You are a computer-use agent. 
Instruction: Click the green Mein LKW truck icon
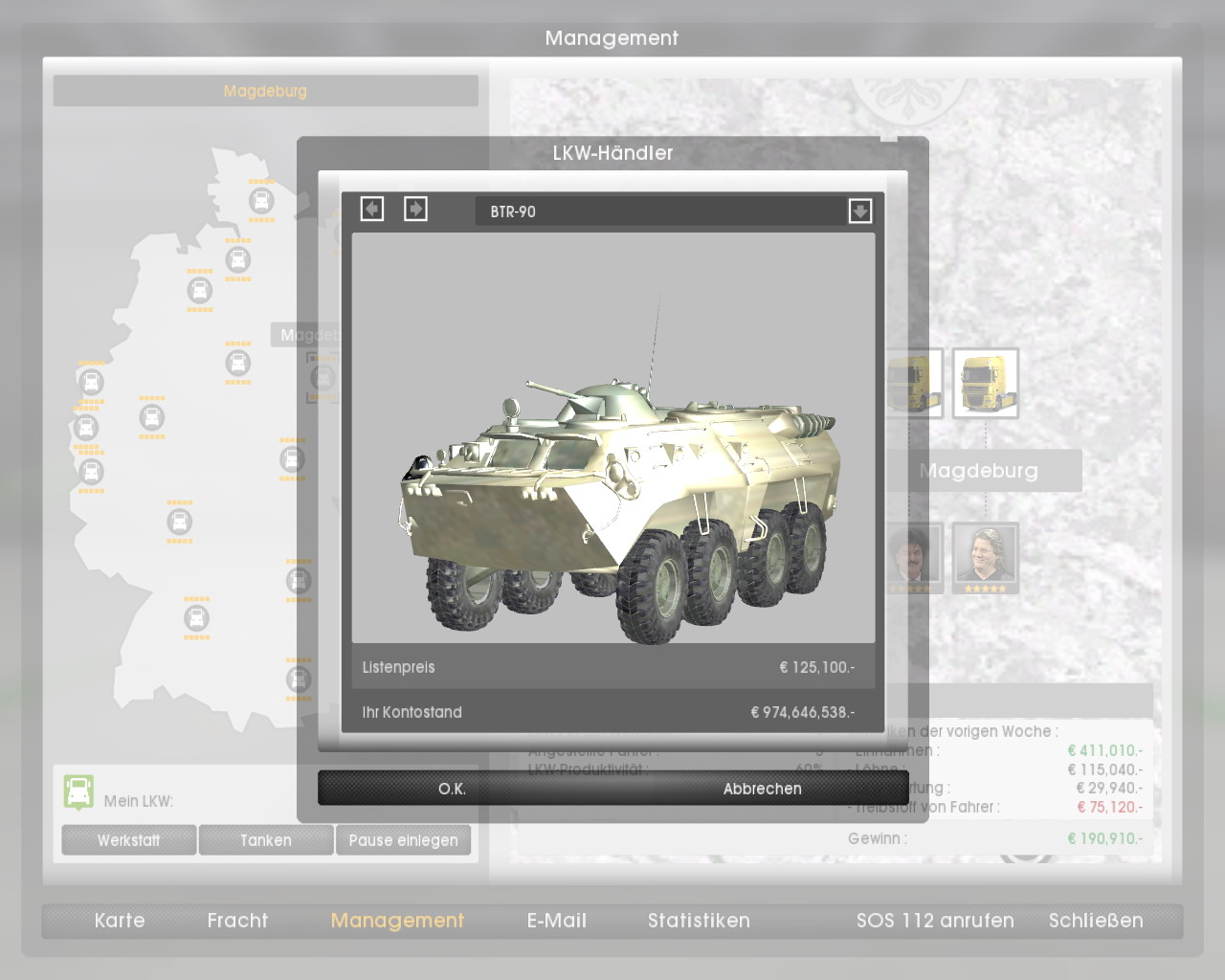pos(78,792)
